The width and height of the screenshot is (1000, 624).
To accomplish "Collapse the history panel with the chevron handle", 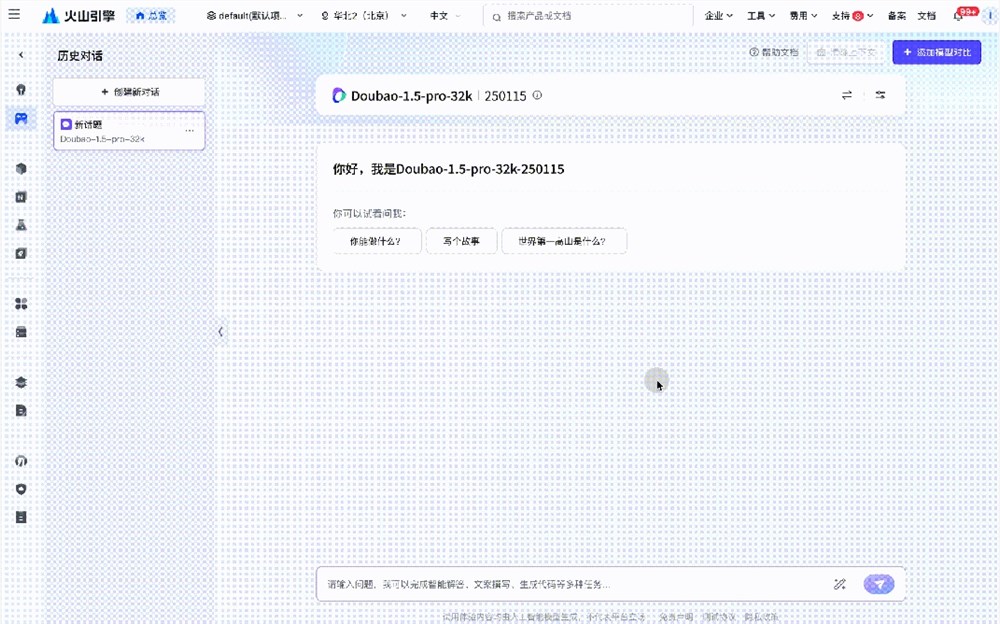I will click(221, 332).
